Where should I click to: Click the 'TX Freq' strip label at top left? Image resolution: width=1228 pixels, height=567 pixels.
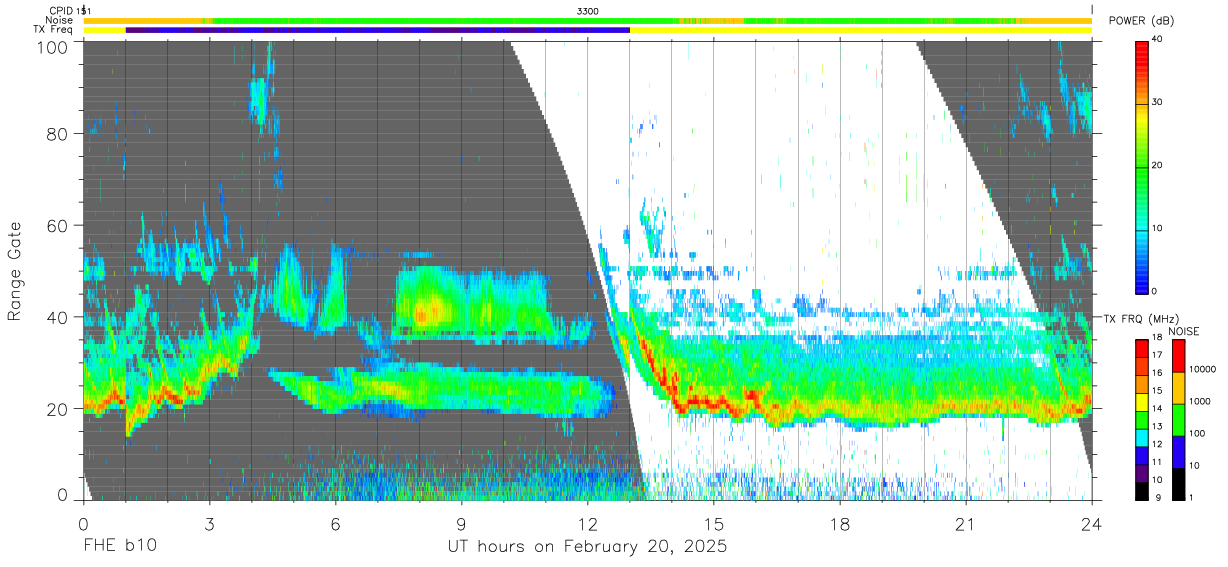55,30
